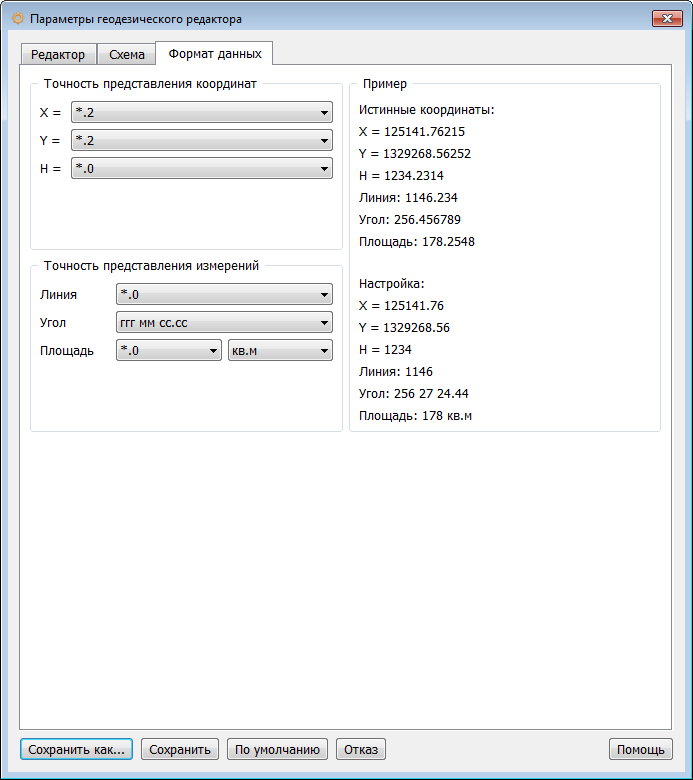
Task: Click the Сохранить button
Action: click(x=179, y=749)
